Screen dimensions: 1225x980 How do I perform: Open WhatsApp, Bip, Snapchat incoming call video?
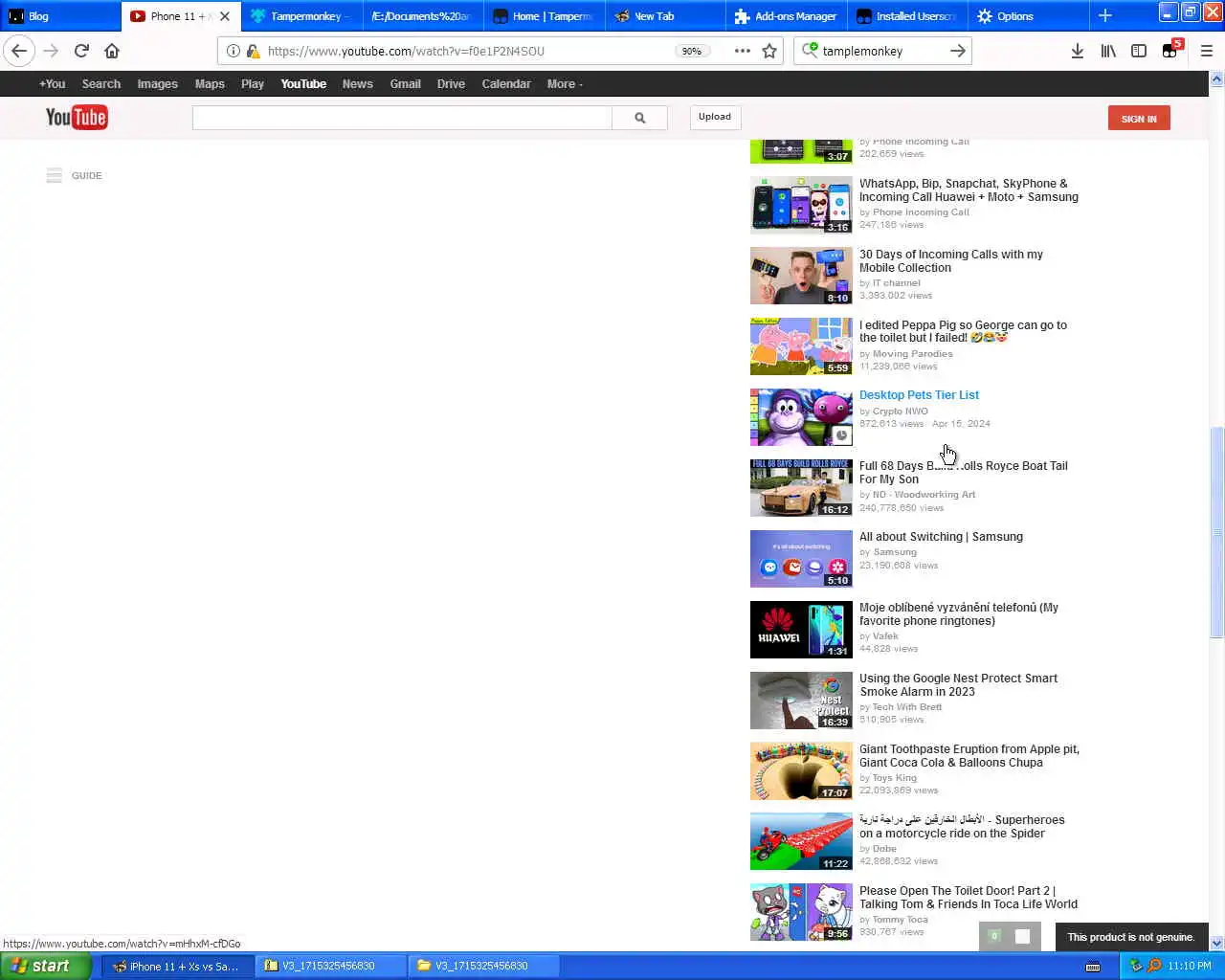click(969, 190)
